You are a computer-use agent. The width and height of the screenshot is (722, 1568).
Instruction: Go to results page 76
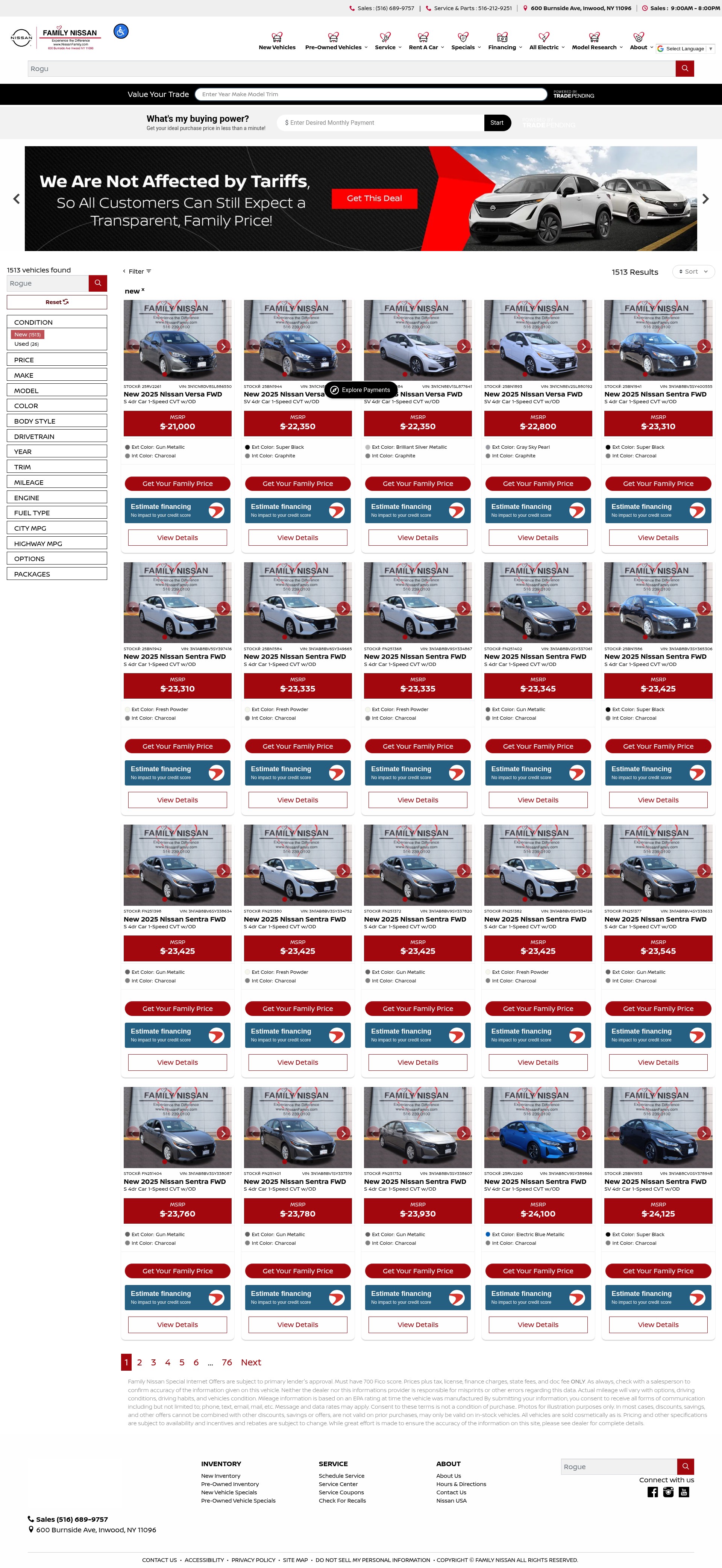[226, 1362]
